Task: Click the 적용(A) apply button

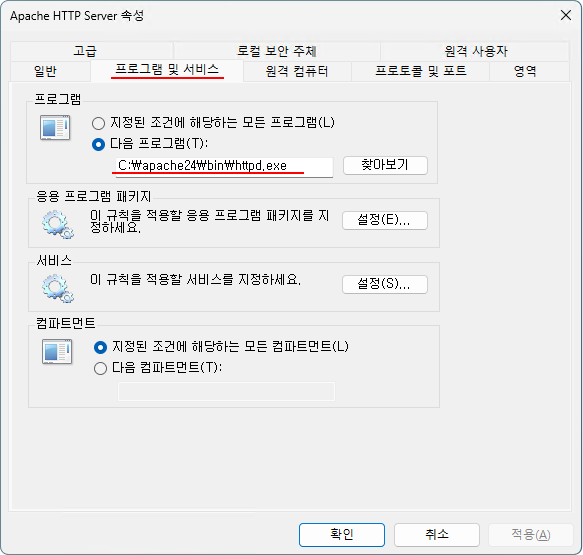Action: coord(531,535)
